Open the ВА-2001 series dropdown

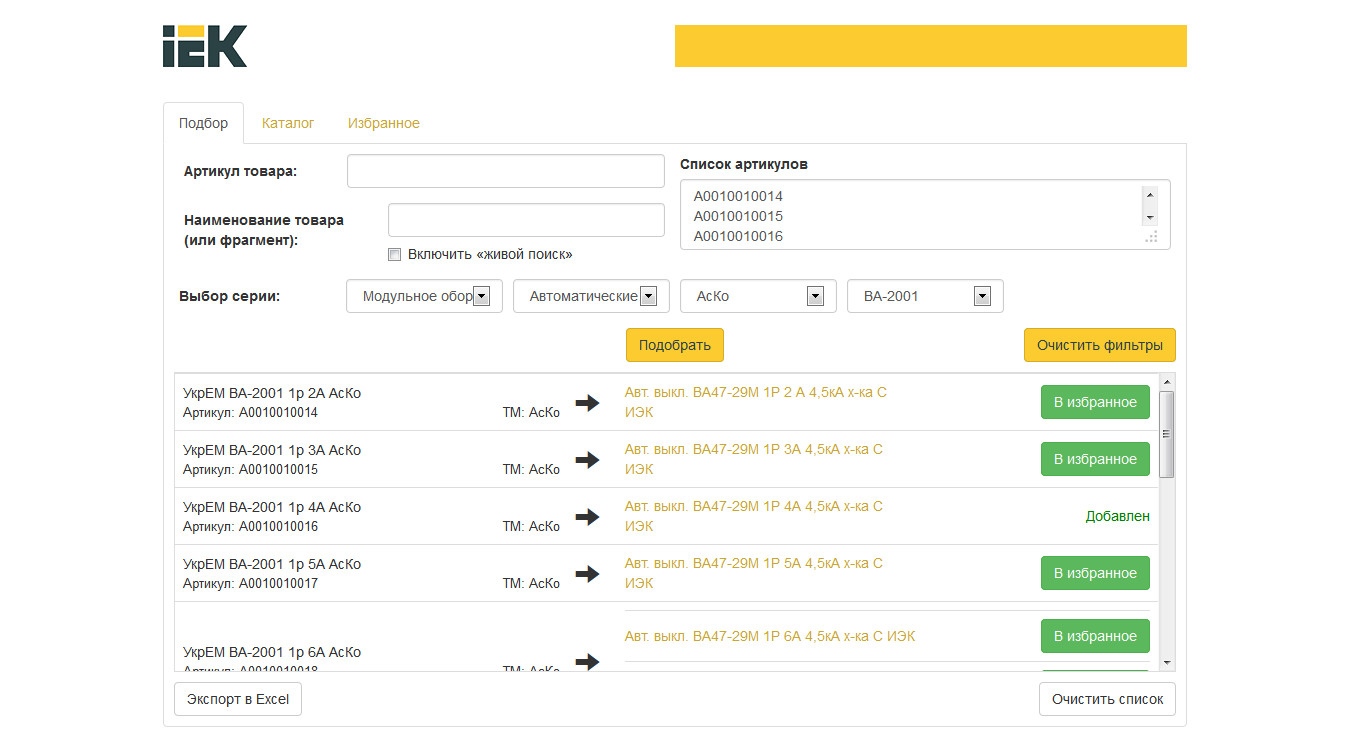[925, 296]
